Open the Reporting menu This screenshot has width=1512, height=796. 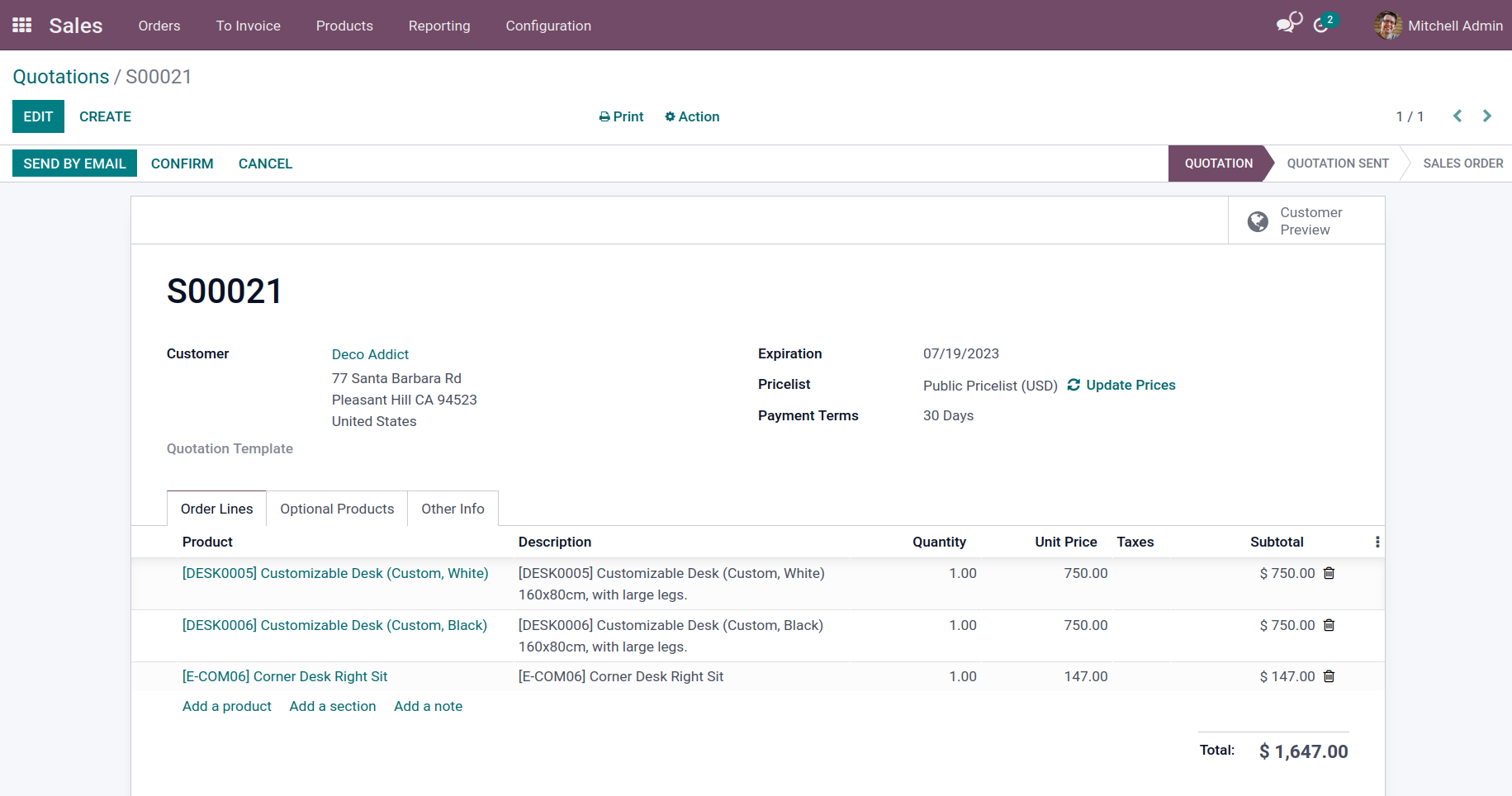438,26
